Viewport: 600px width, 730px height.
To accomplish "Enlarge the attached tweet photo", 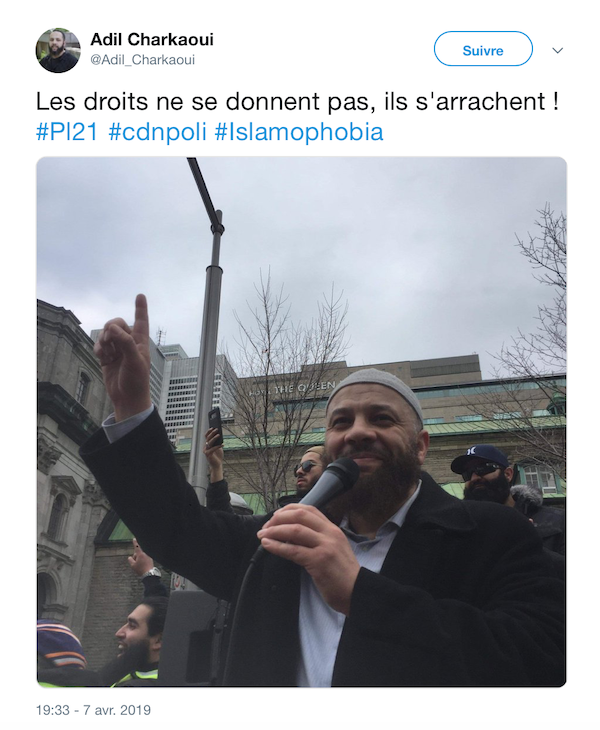I will coord(302,422).
